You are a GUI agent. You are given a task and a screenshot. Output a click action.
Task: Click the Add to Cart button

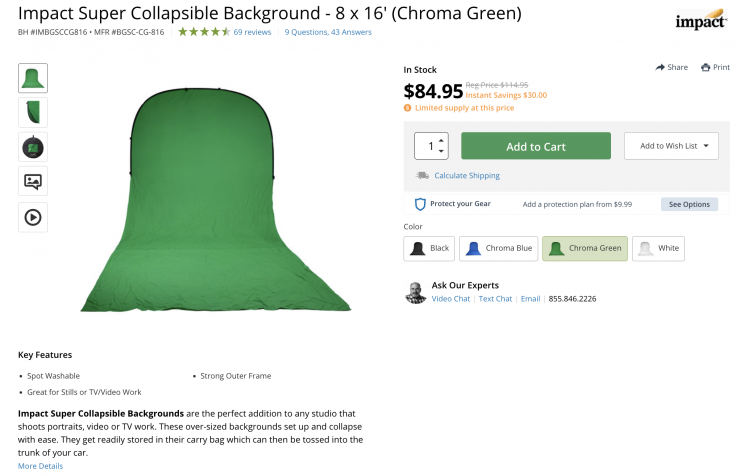(536, 146)
